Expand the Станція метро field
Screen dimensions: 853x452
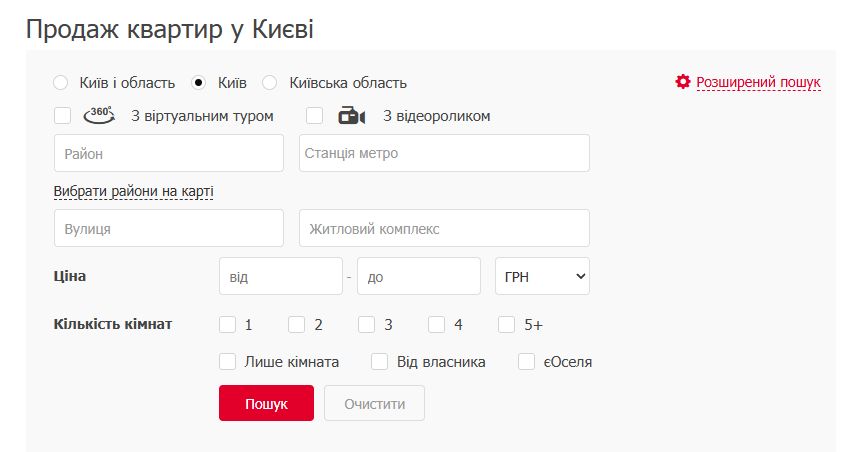coord(444,153)
